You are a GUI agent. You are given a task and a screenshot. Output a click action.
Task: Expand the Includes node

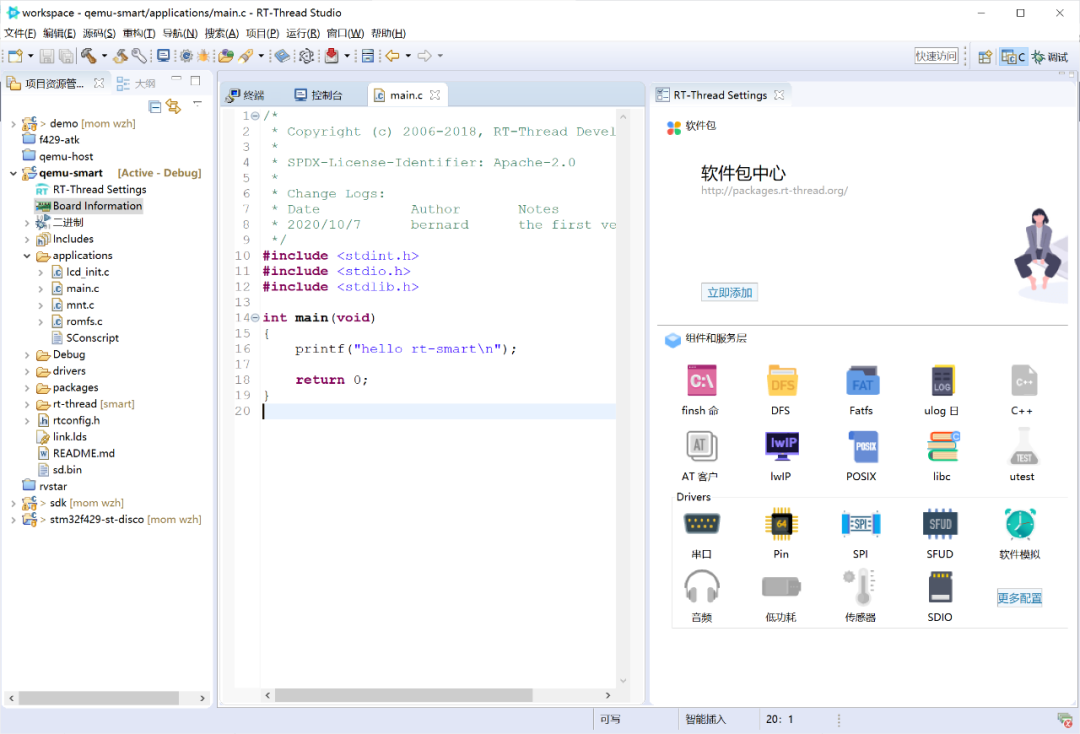27,240
